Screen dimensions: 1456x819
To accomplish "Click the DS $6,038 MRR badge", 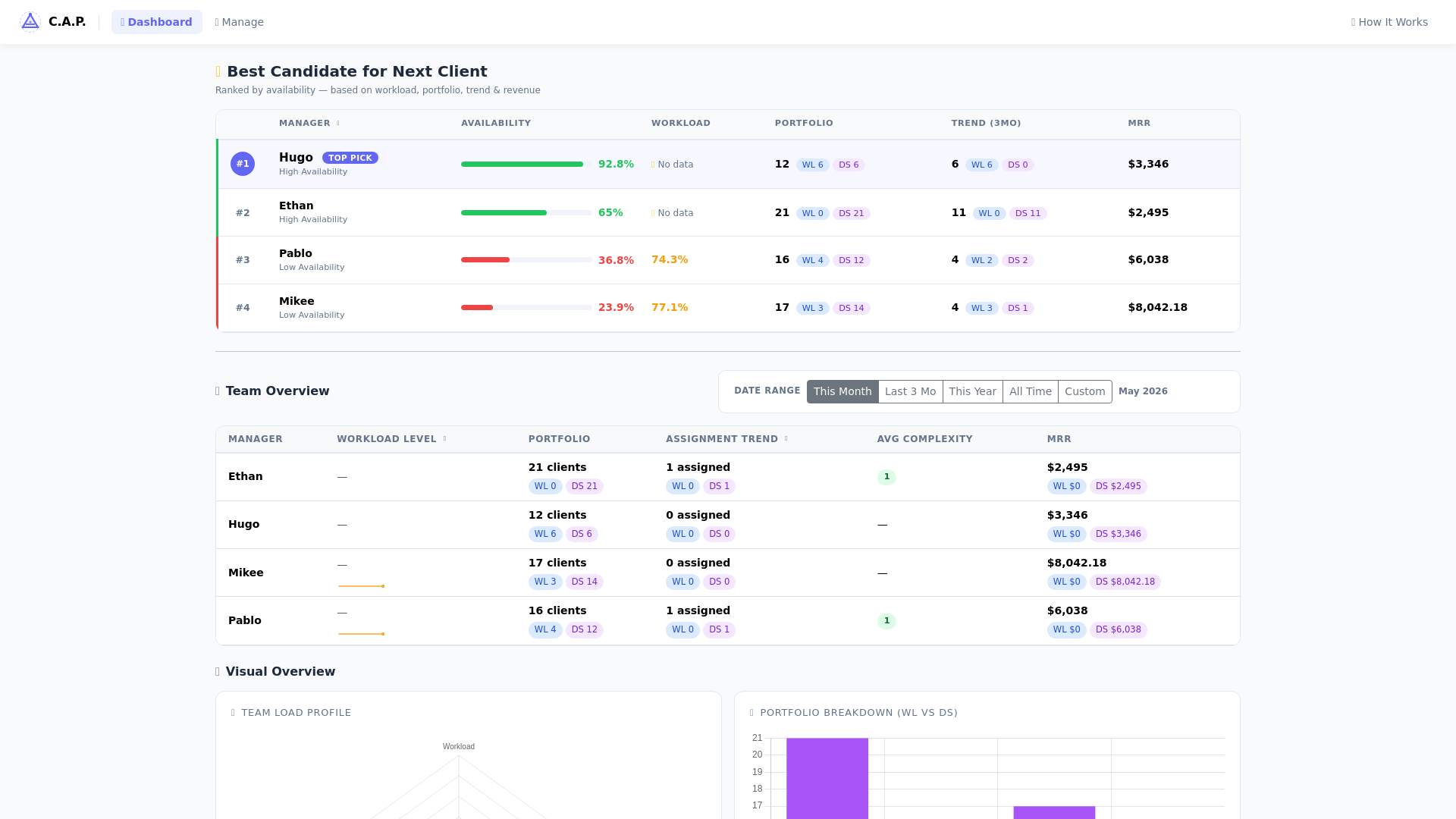I will pyautogui.click(x=1118, y=629).
